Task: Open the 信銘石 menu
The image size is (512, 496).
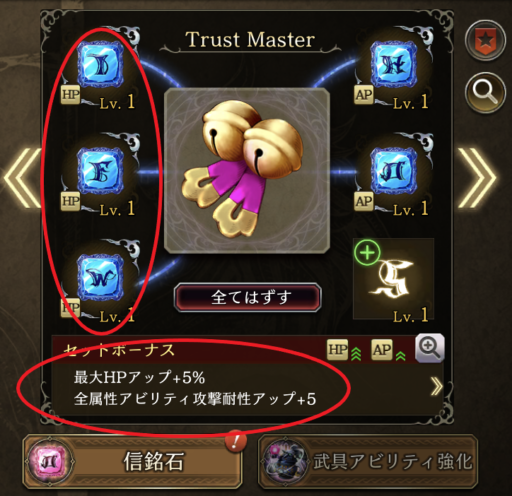Action: (x=132, y=462)
